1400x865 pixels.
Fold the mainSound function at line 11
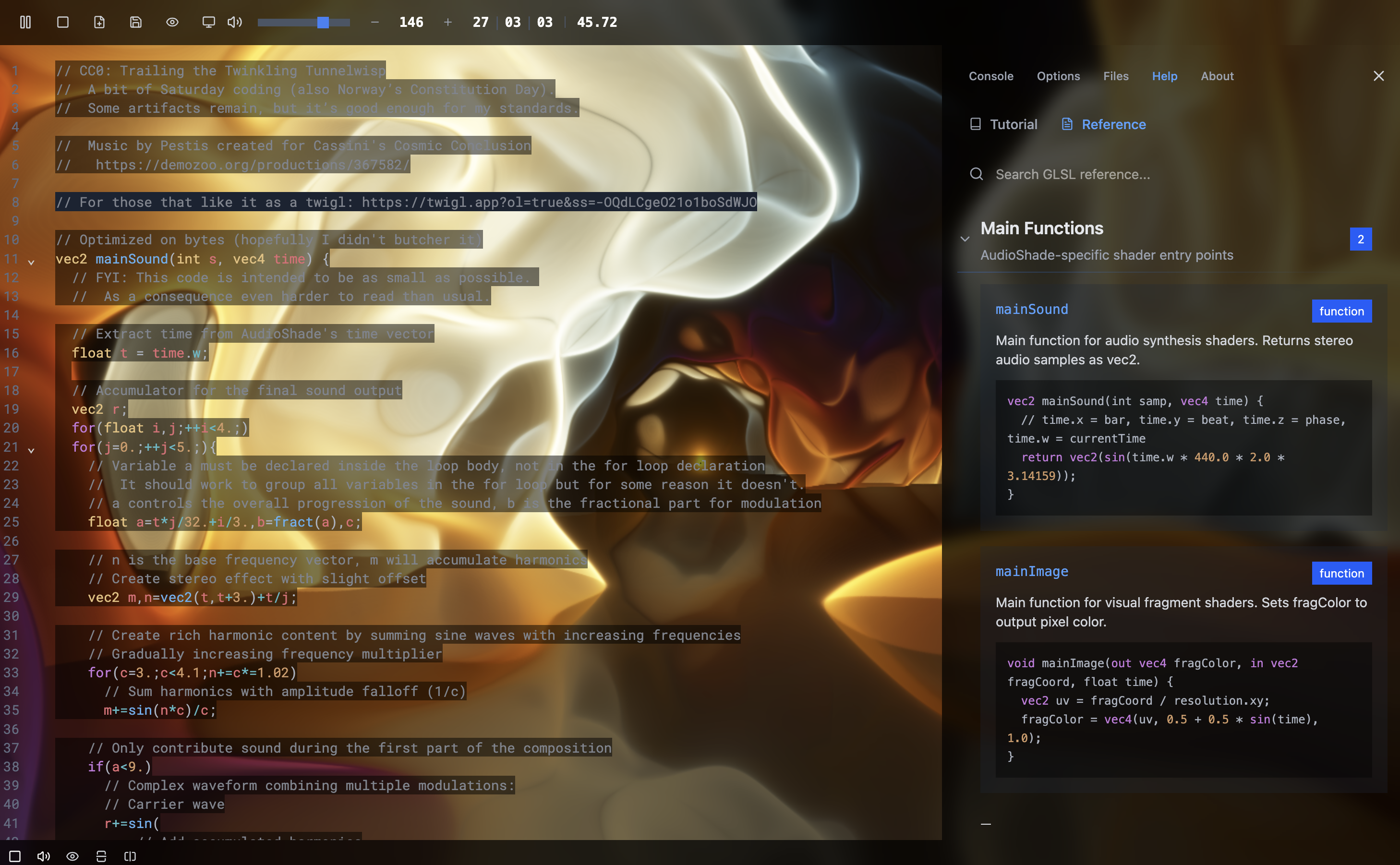click(x=32, y=263)
